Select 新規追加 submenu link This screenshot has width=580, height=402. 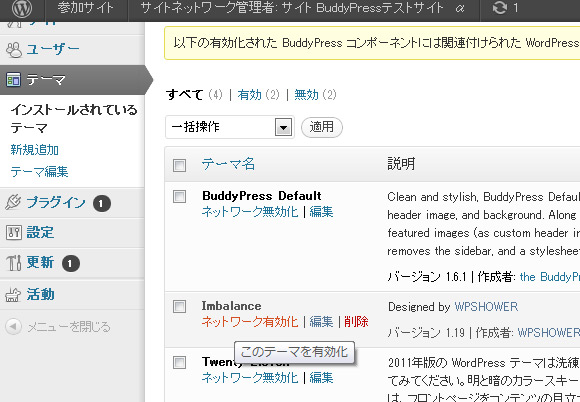[x=34, y=150]
